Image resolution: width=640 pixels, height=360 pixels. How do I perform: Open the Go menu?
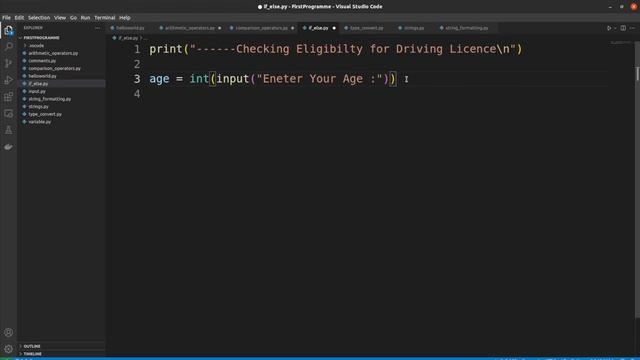click(73, 18)
